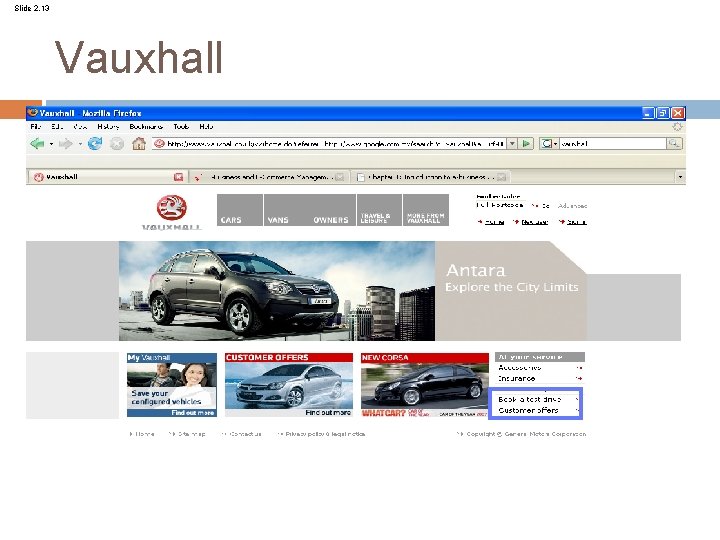Click the green Go arrow beside address bar

click(526, 144)
